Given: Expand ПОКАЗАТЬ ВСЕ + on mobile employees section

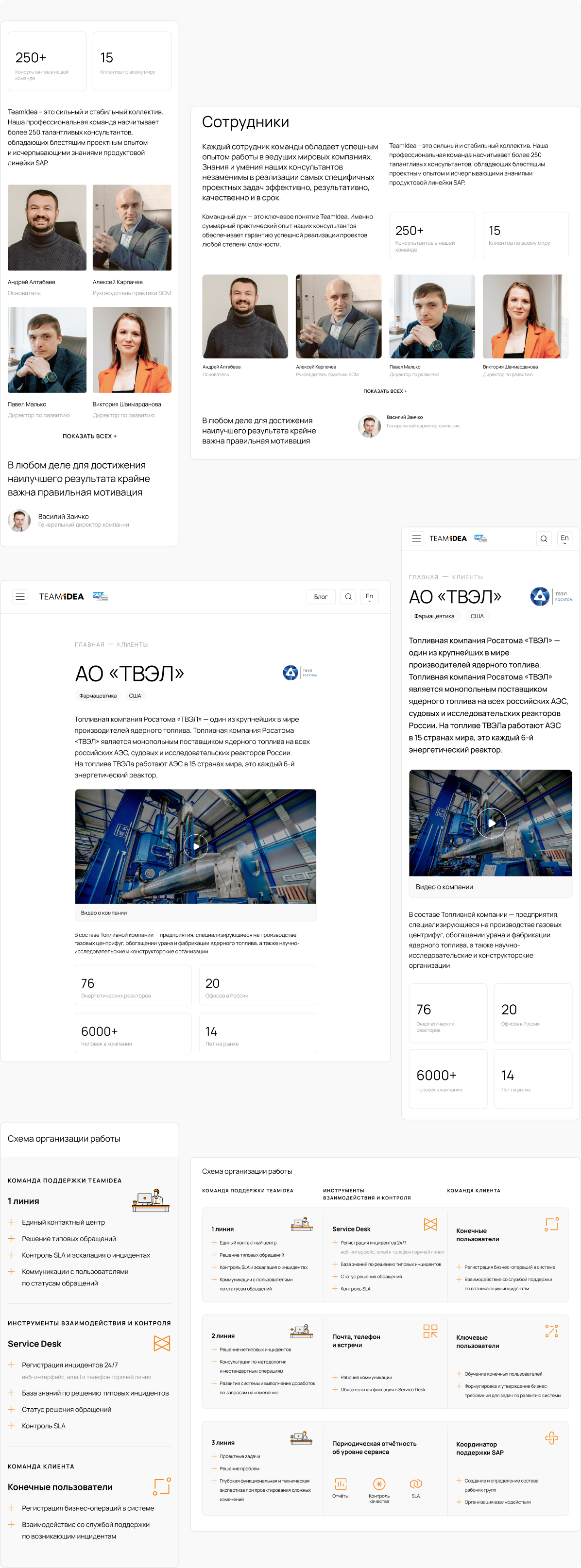Looking at the screenshot, I should 89,436.
